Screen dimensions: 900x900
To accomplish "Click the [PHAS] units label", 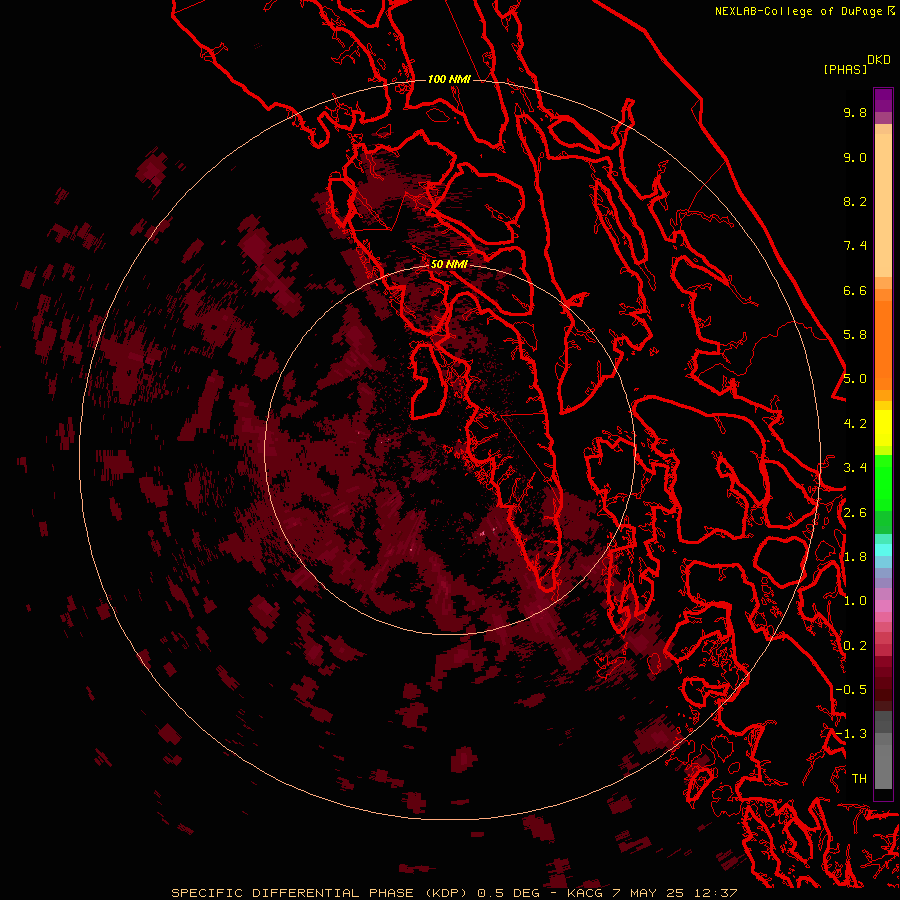I will pyautogui.click(x=845, y=70).
